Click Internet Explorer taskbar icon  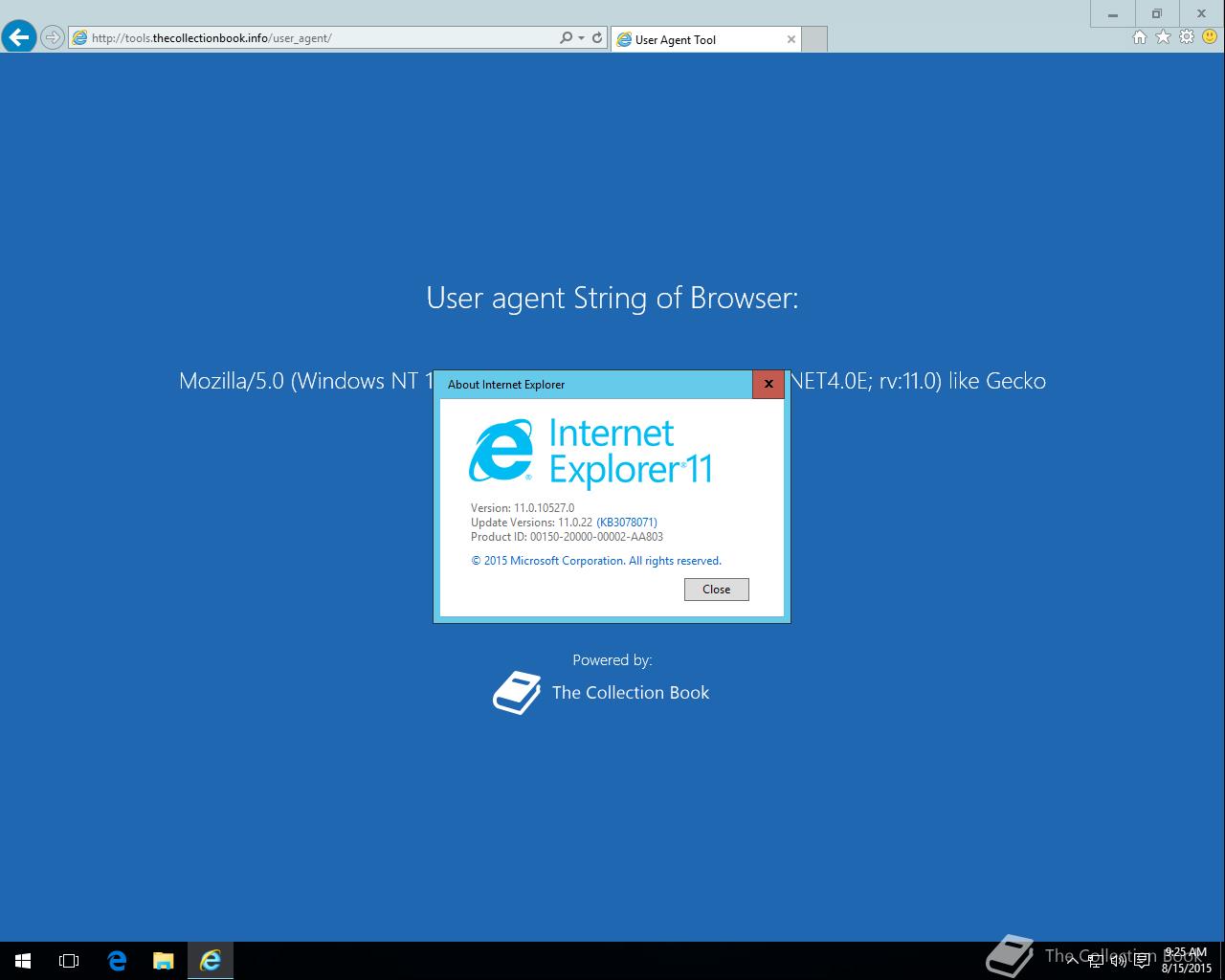tap(211, 961)
